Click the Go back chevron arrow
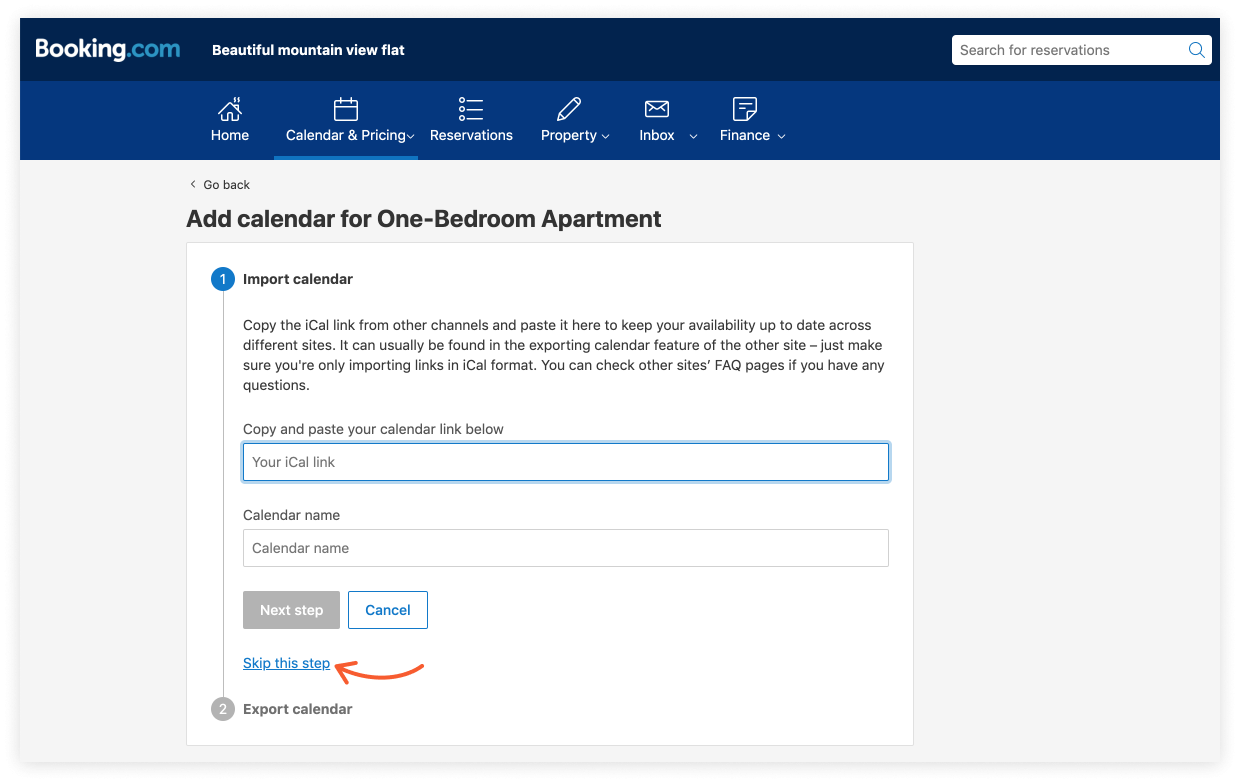The width and height of the screenshot is (1240, 784). tap(193, 184)
